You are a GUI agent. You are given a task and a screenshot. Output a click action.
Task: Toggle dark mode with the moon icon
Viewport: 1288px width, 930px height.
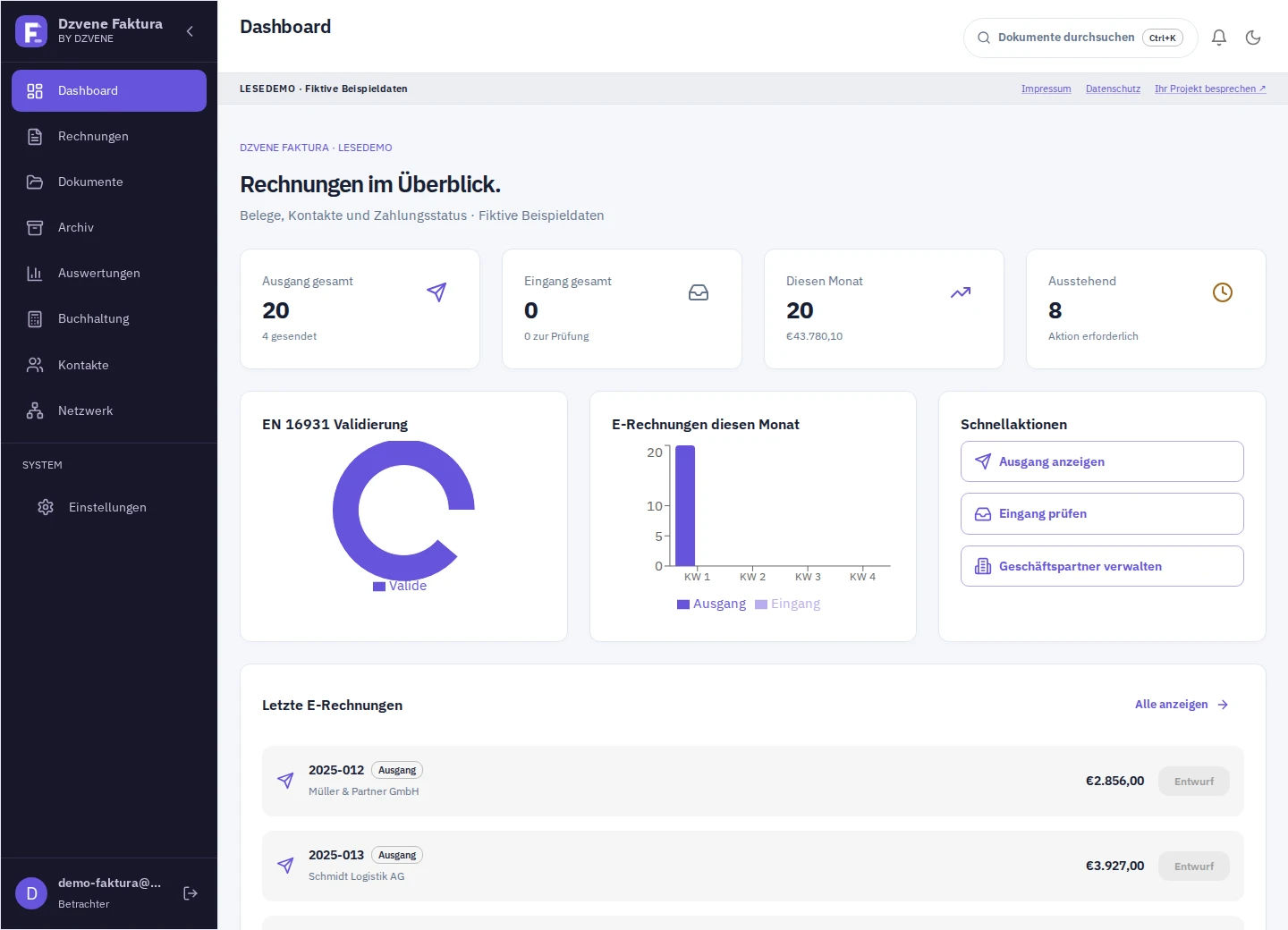coord(1253,38)
